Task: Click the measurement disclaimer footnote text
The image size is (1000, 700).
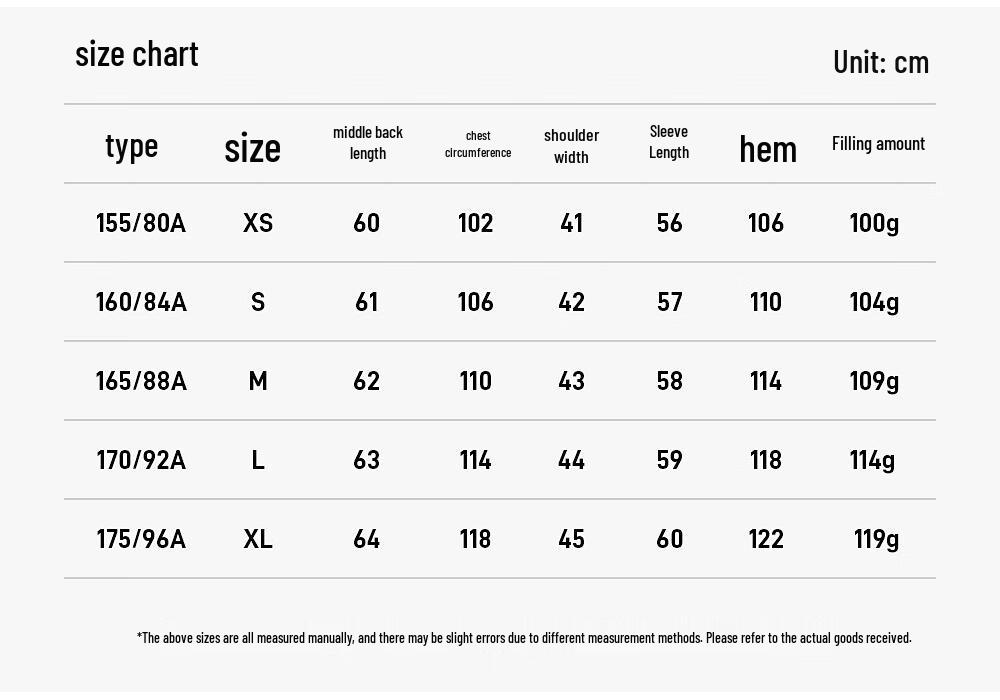Action: click(x=524, y=638)
